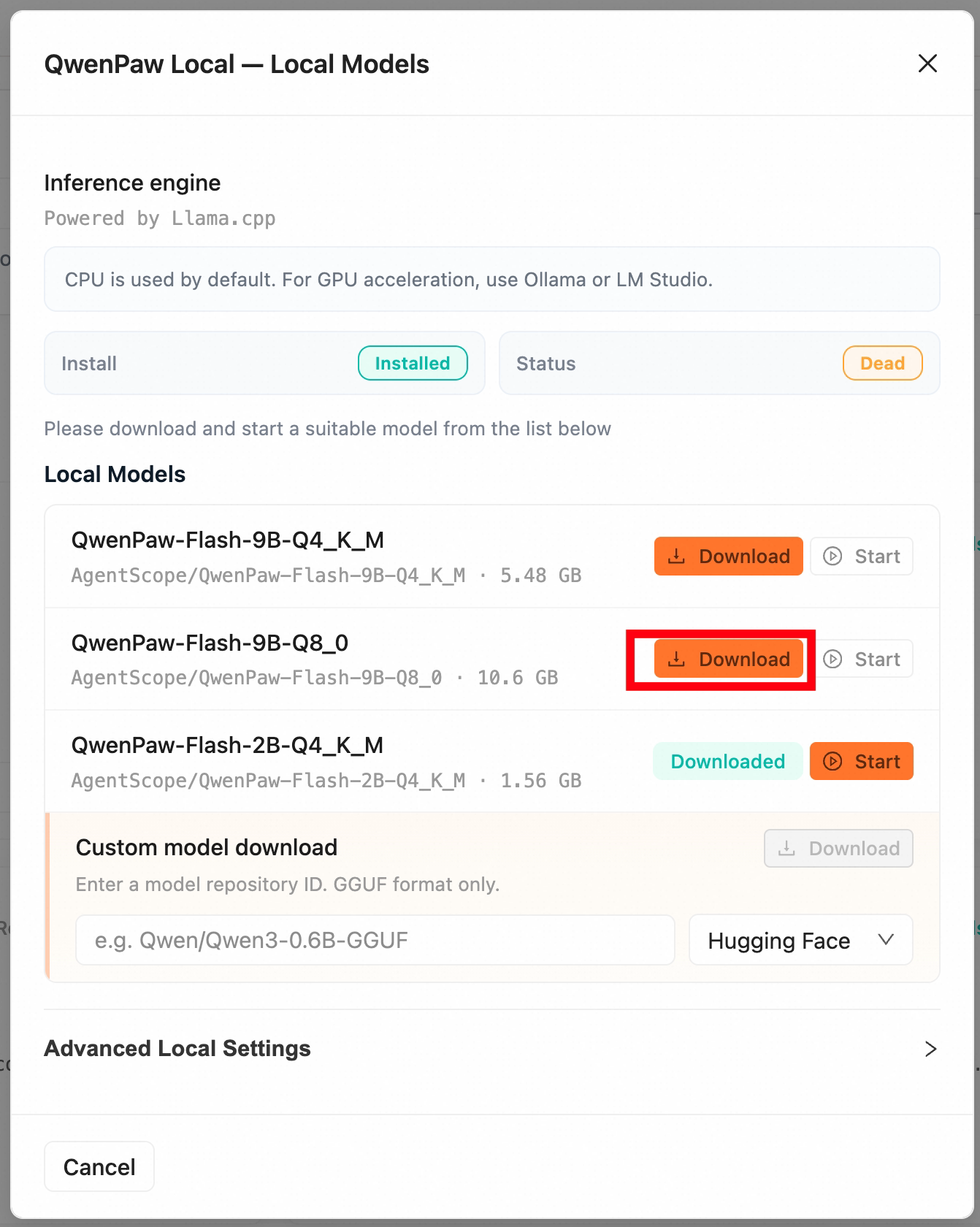980x1227 pixels.
Task: Expand Advanced Local Settings
Action: pyautogui.click(x=491, y=1048)
